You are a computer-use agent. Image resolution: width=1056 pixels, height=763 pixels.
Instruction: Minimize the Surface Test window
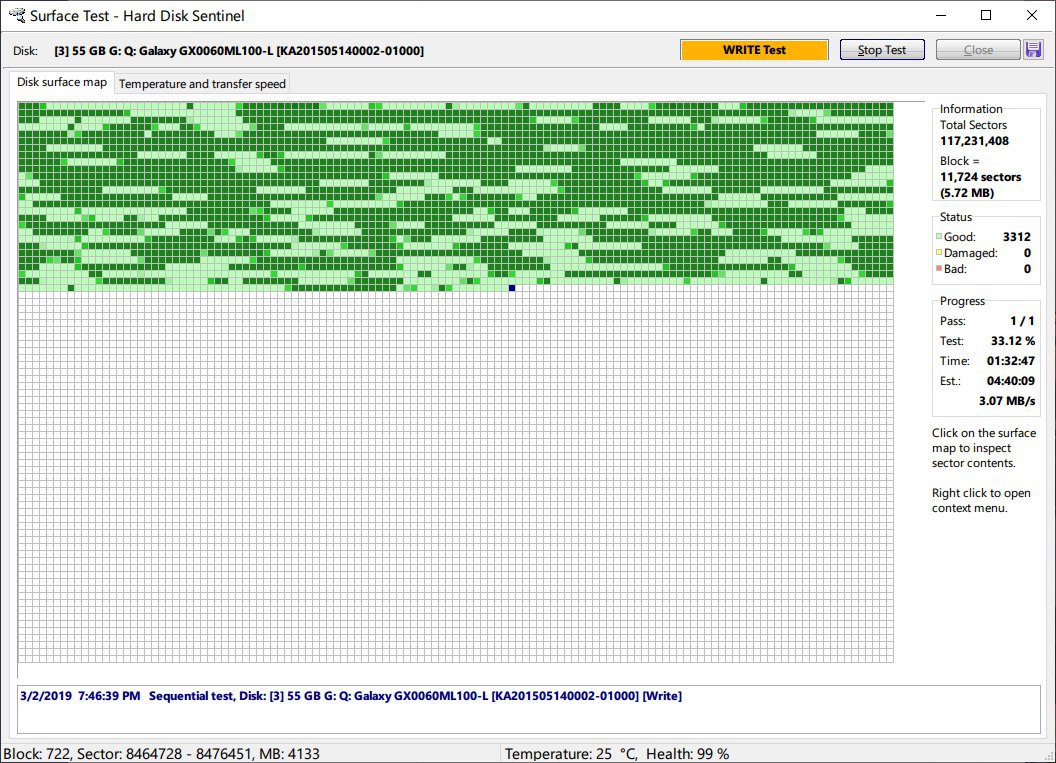tap(941, 15)
